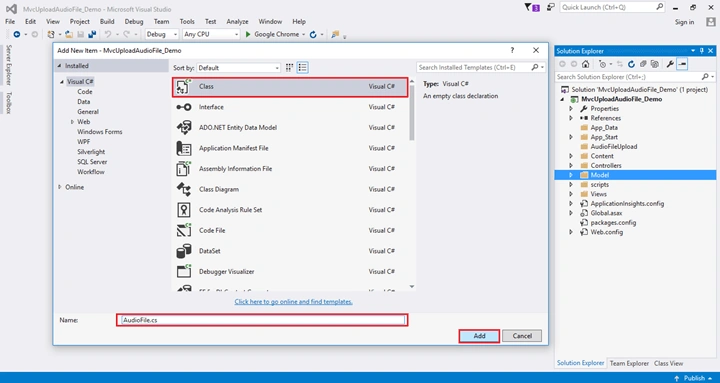Click the Cancel button

[x=522, y=336]
